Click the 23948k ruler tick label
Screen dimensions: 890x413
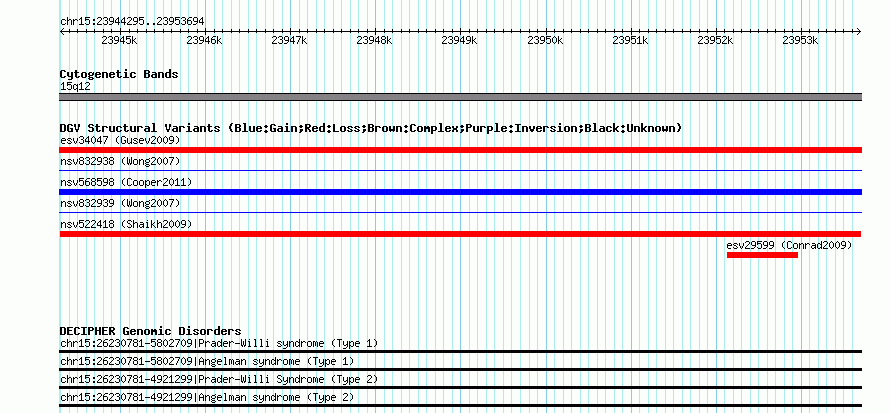375,40
